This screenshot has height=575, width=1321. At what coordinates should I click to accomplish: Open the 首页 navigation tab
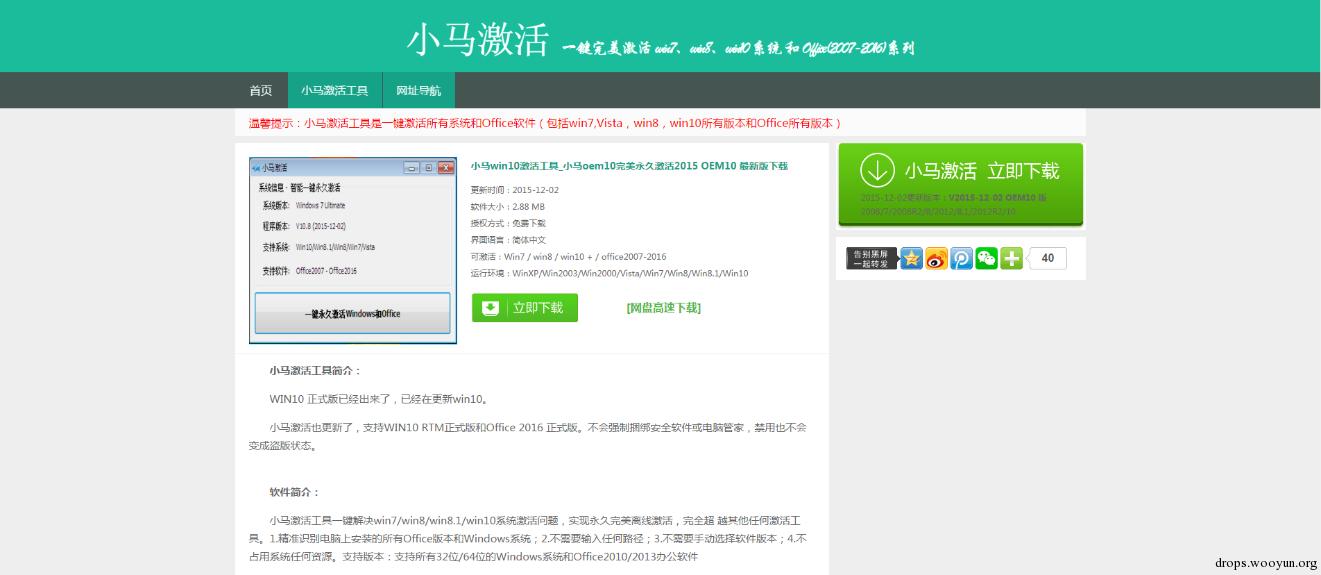tap(260, 91)
